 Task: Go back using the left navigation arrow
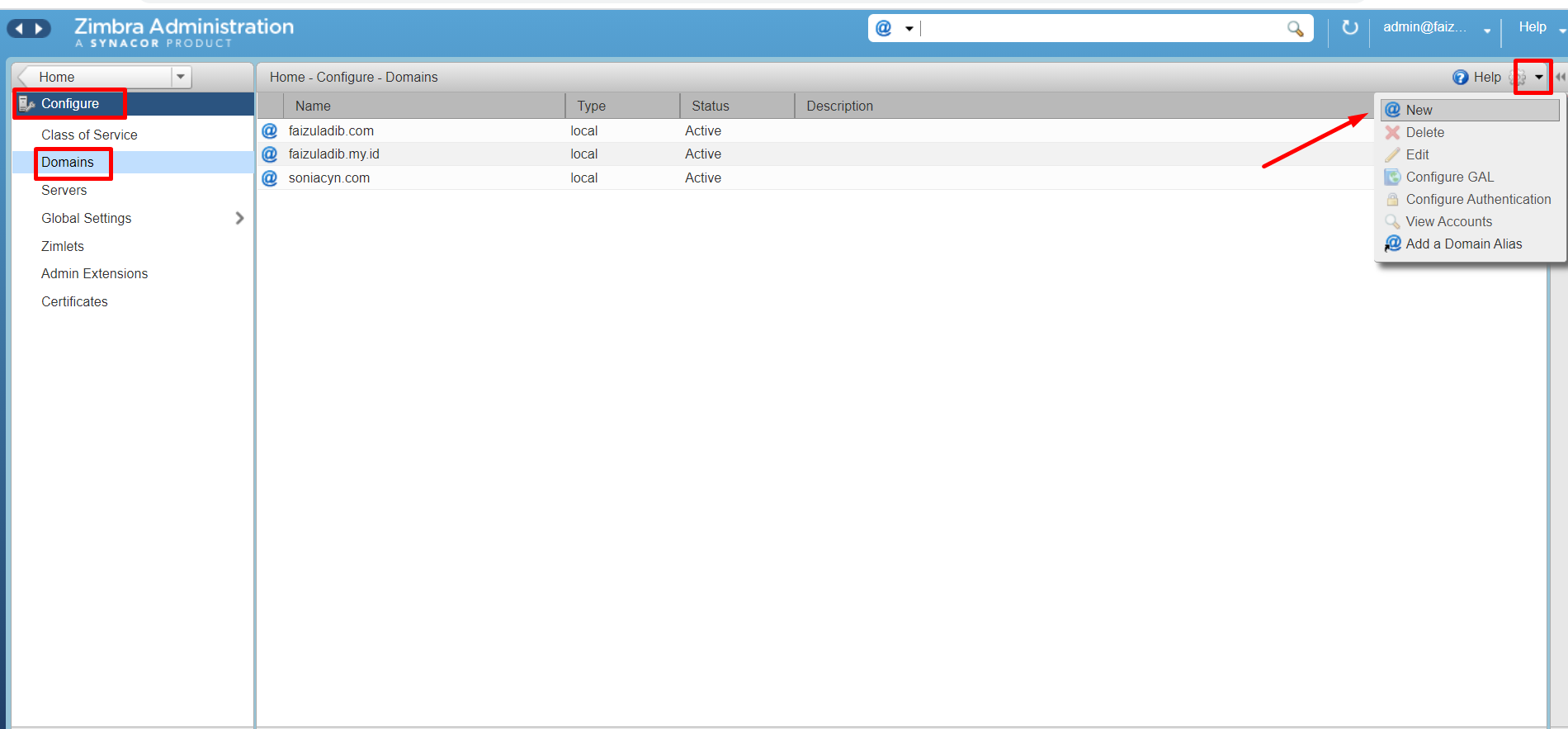coord(19,29)
